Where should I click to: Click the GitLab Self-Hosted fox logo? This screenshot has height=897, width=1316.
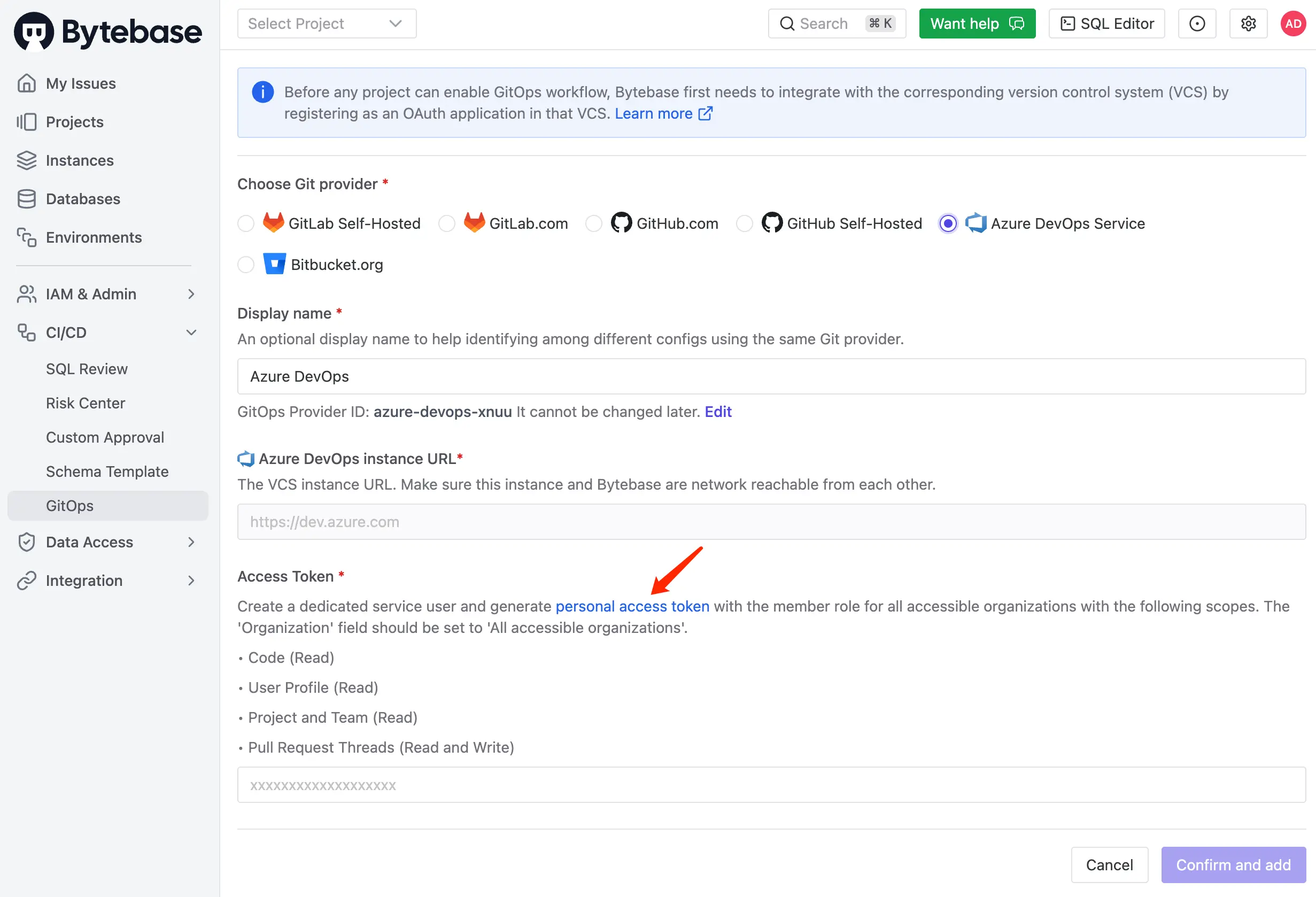click(x=274, y=222)
